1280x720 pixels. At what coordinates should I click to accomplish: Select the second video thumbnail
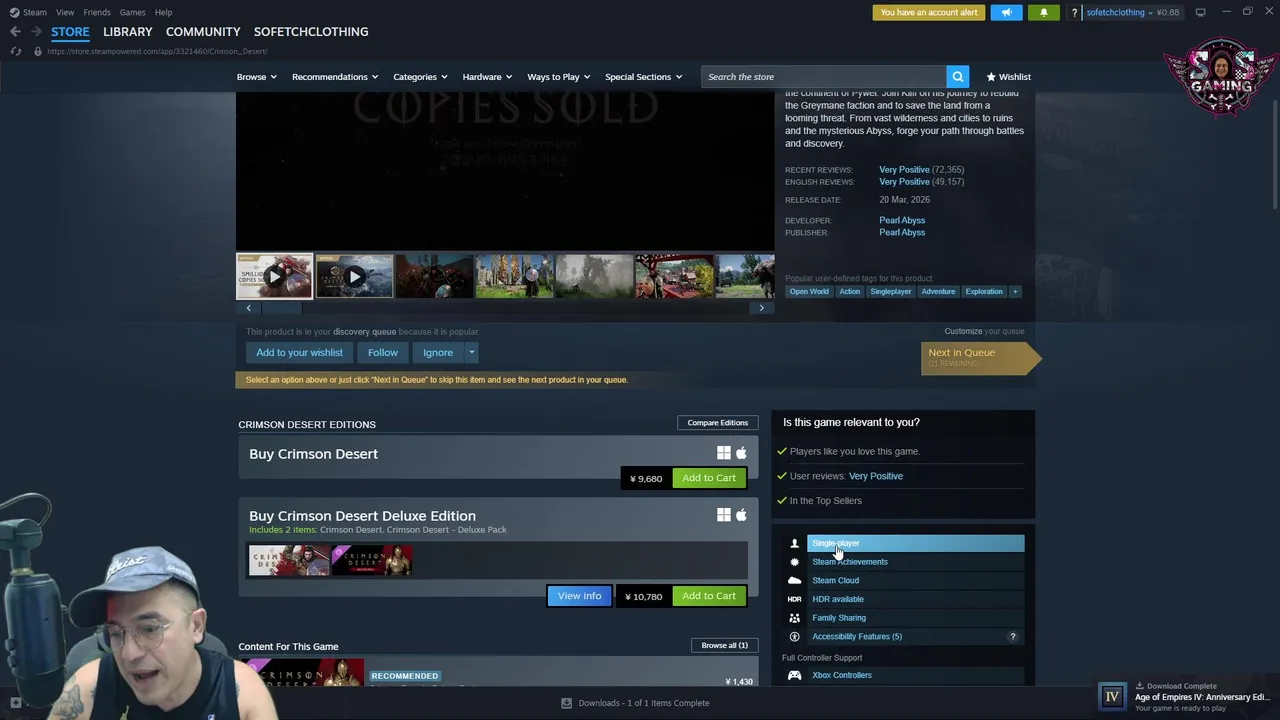click(354, 277)
